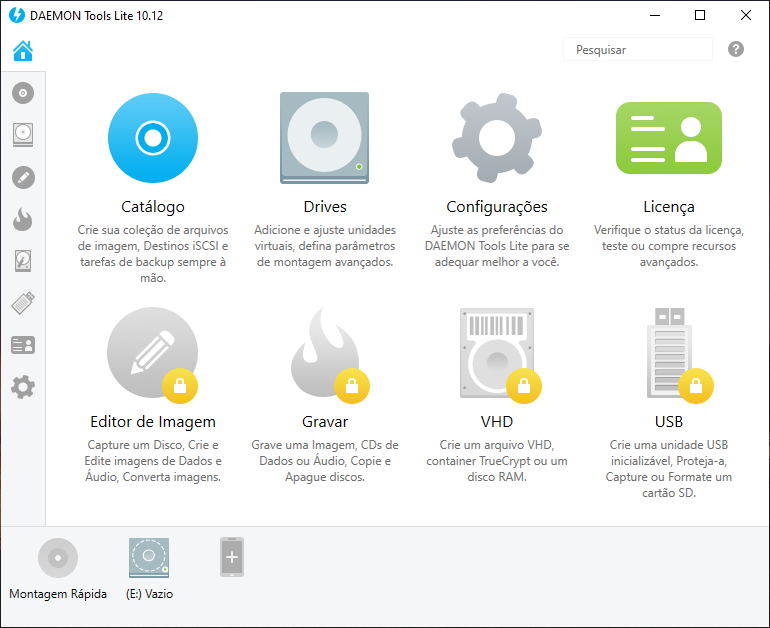Click the (E:) Vazio label
770x628 pixels.
click(x=149, y=594)
